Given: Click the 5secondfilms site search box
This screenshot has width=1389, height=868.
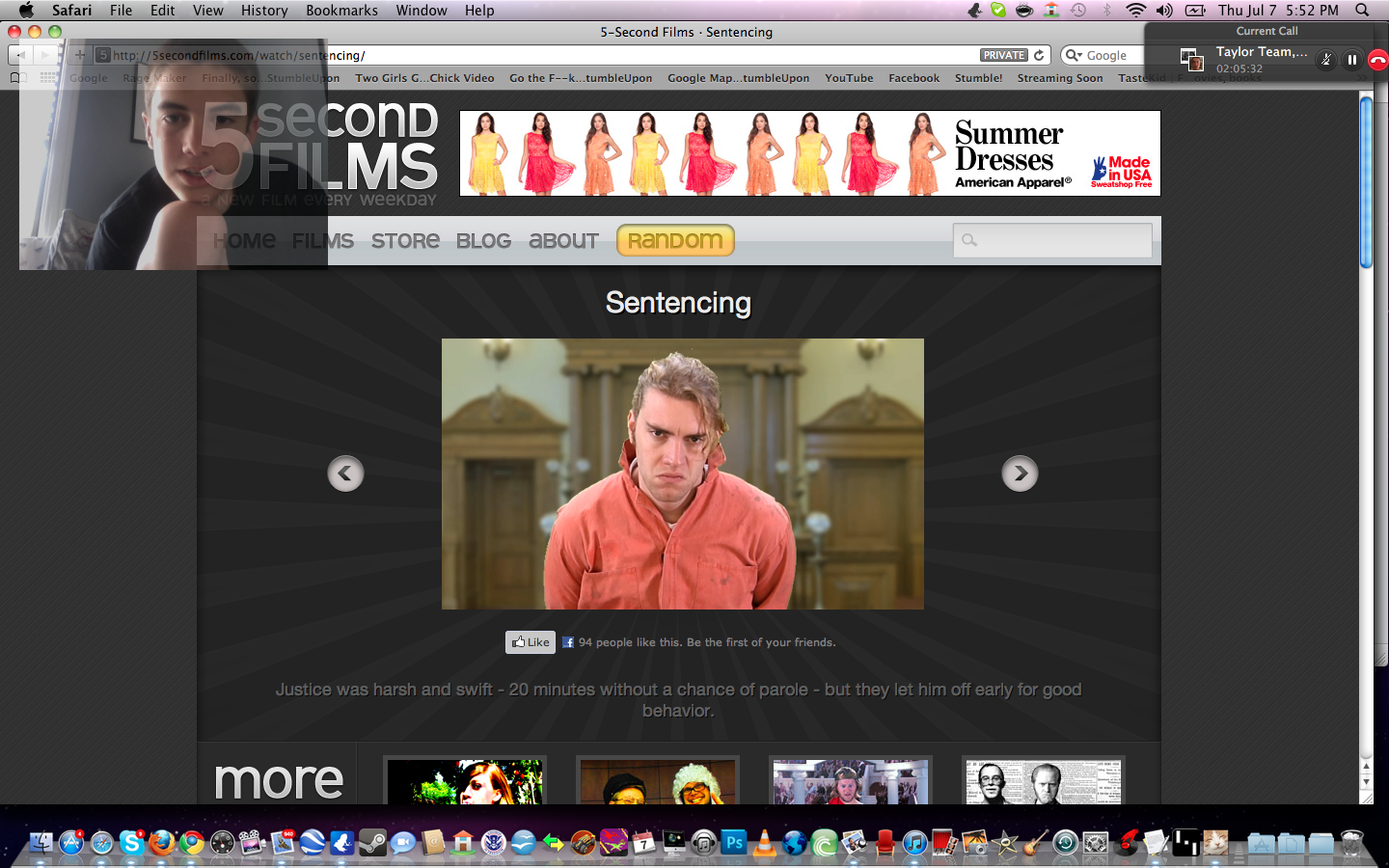Looking at the screenshot, I should pos(1052,240).
